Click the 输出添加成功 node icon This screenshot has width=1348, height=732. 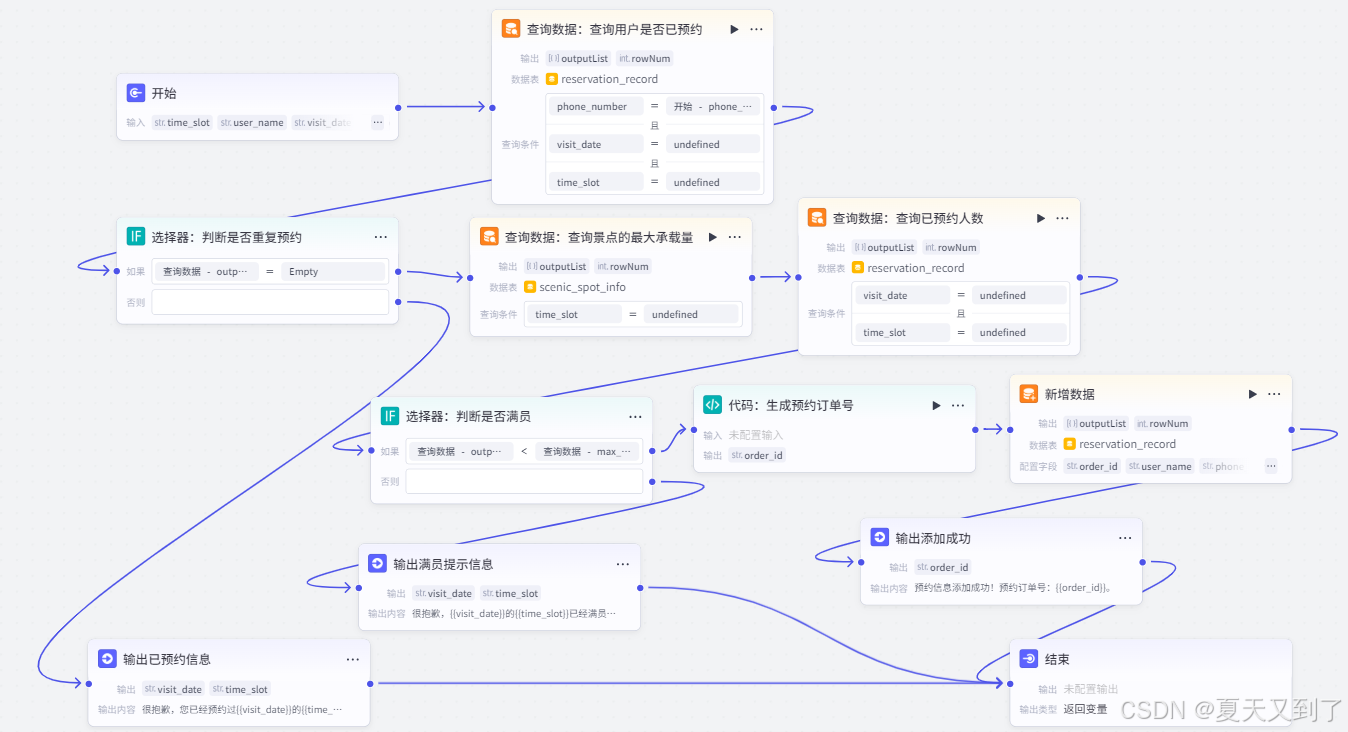click(x=879, y=537)
